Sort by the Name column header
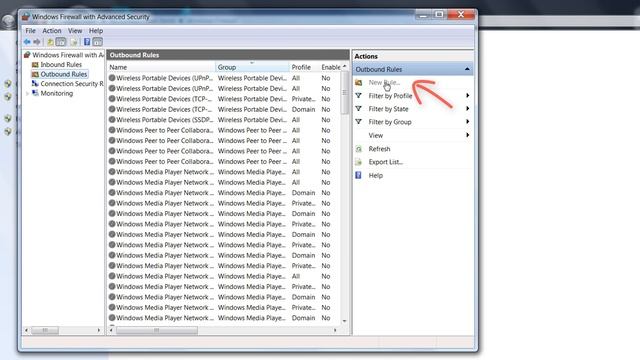The height and width of the screenshot is (360, 640). click(161, 67)
